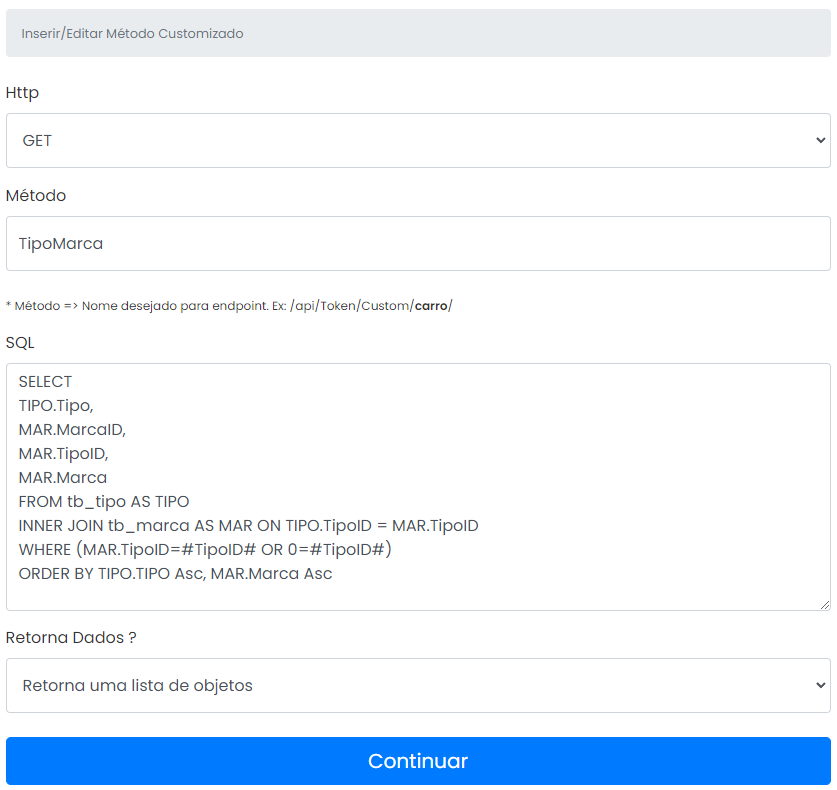Focus the Método field containing TipoMarca
Image resolution: width=837 pixels, height=790 pixels.
[x=418, y=244]
